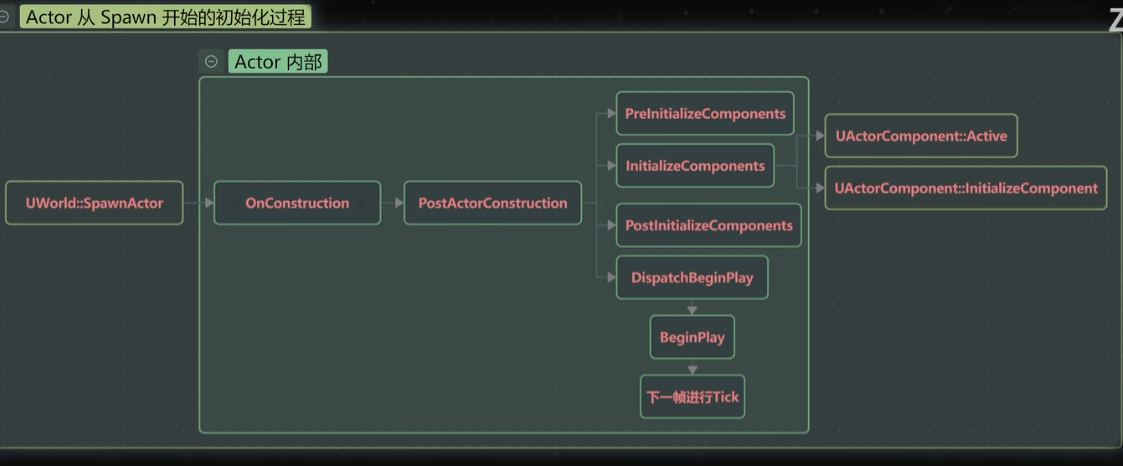Select the DispatchBeginPlay node
Screen dimensions: 1123x466
692,278
